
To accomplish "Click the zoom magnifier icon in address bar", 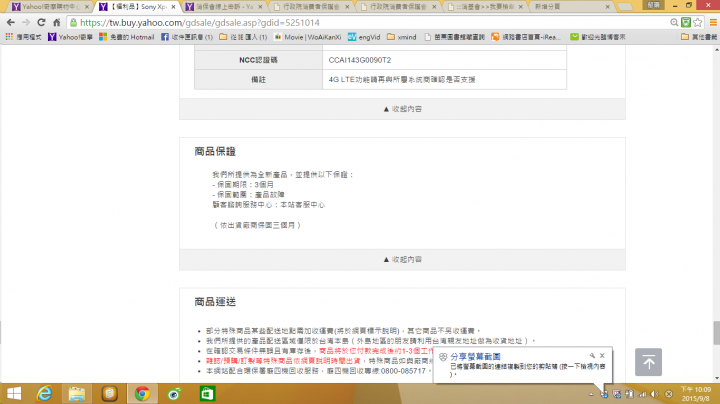I will click(674, 22).
